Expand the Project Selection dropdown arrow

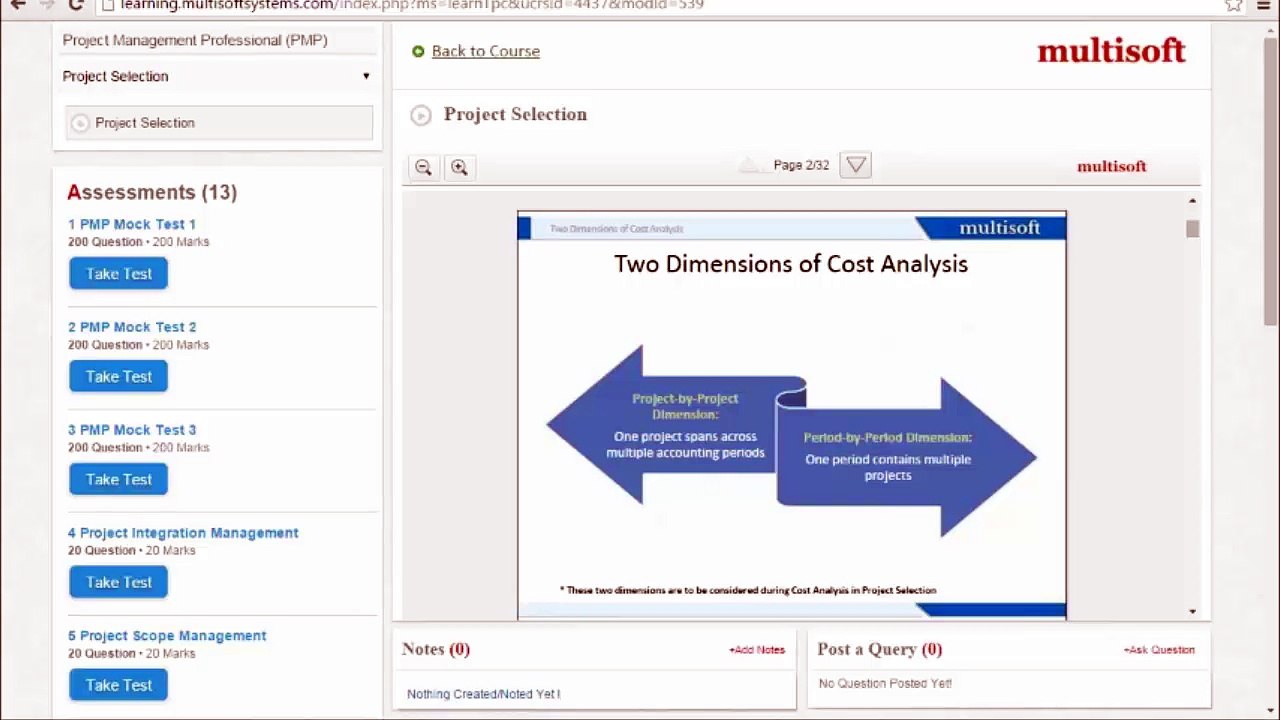click(366, 76)
